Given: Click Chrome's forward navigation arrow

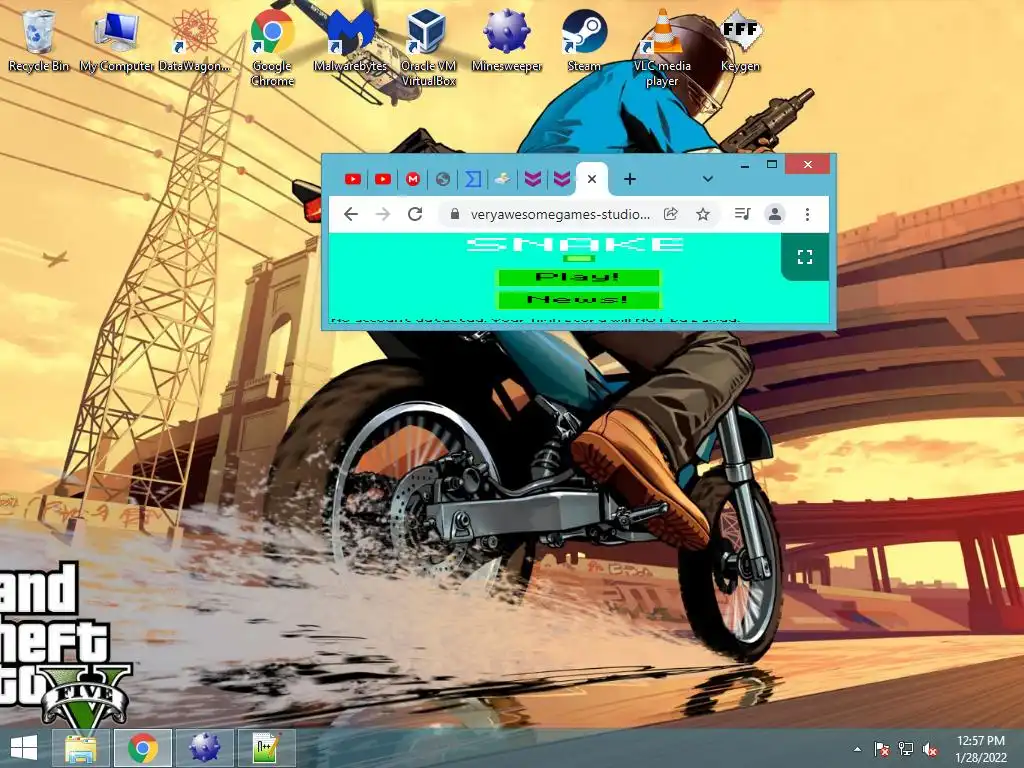Looking at the screenshot, I should coord(383,214).
